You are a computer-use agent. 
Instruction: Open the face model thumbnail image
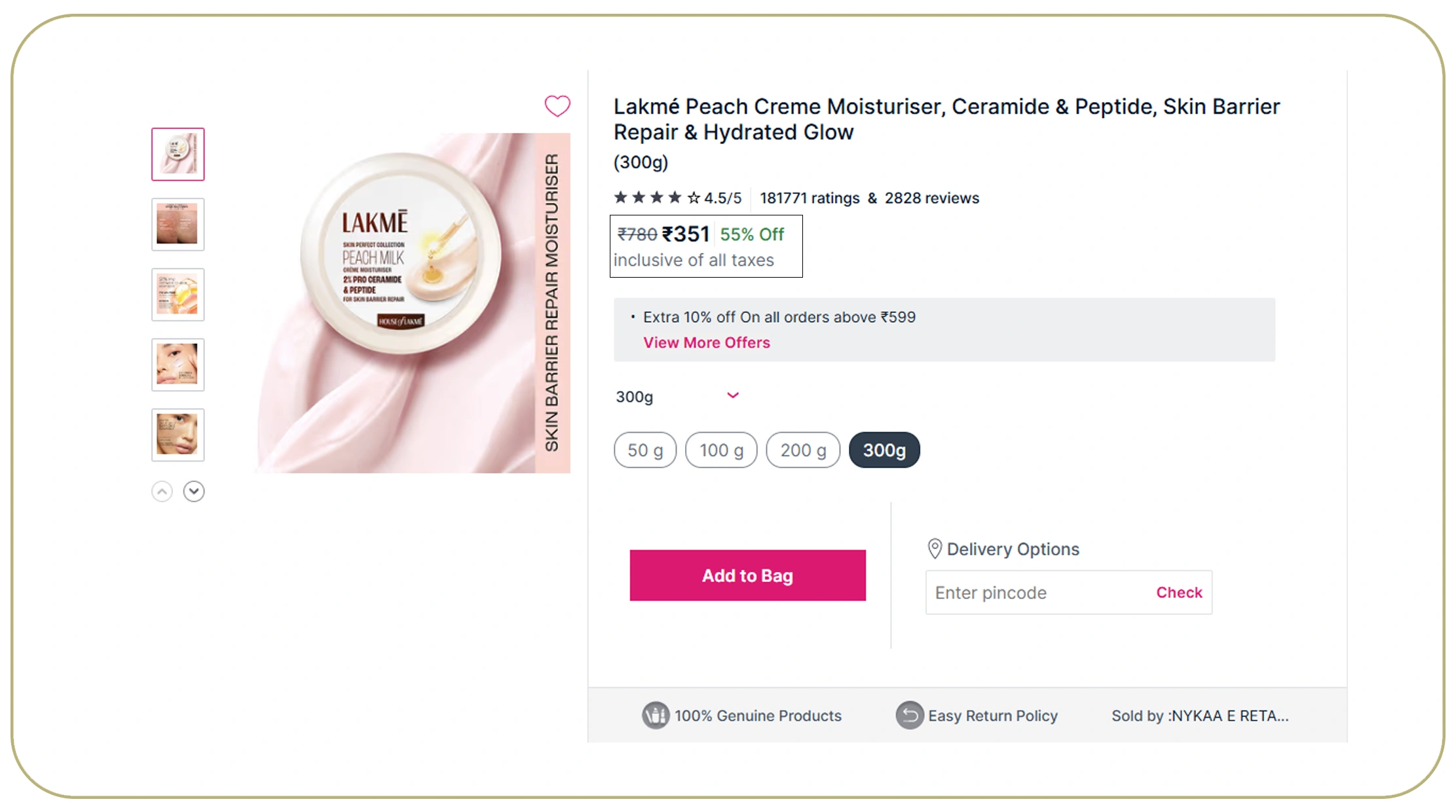point(177,365)
